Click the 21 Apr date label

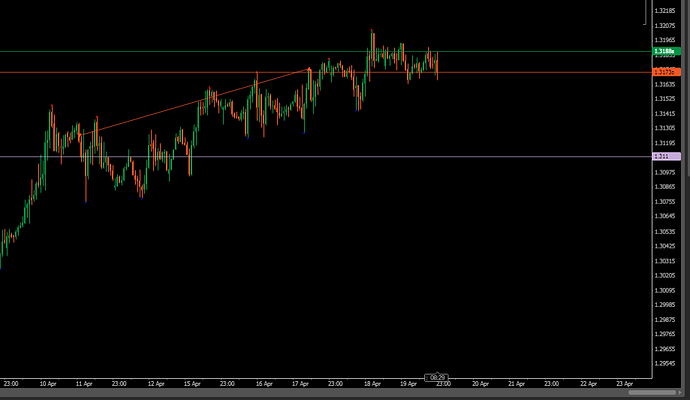coord(517,384)
